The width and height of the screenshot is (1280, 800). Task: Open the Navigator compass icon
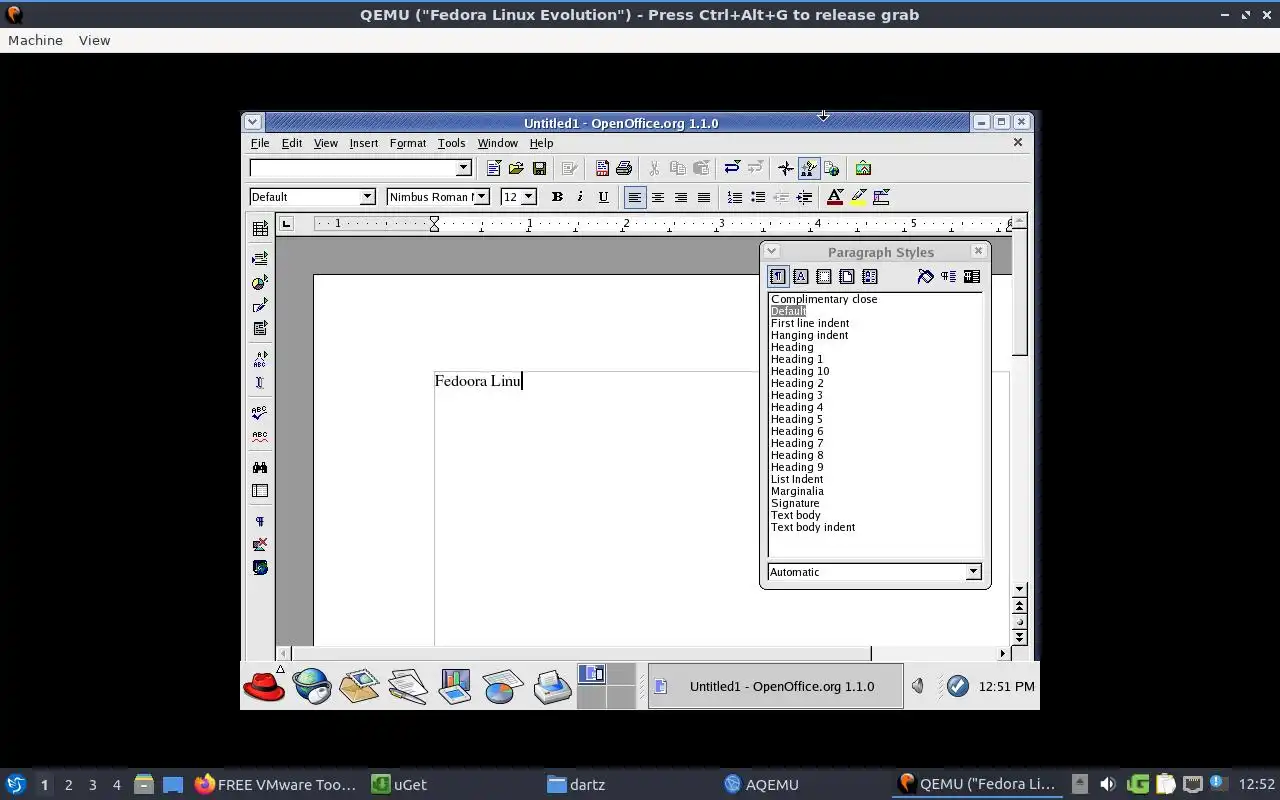[x=786, y=168]
